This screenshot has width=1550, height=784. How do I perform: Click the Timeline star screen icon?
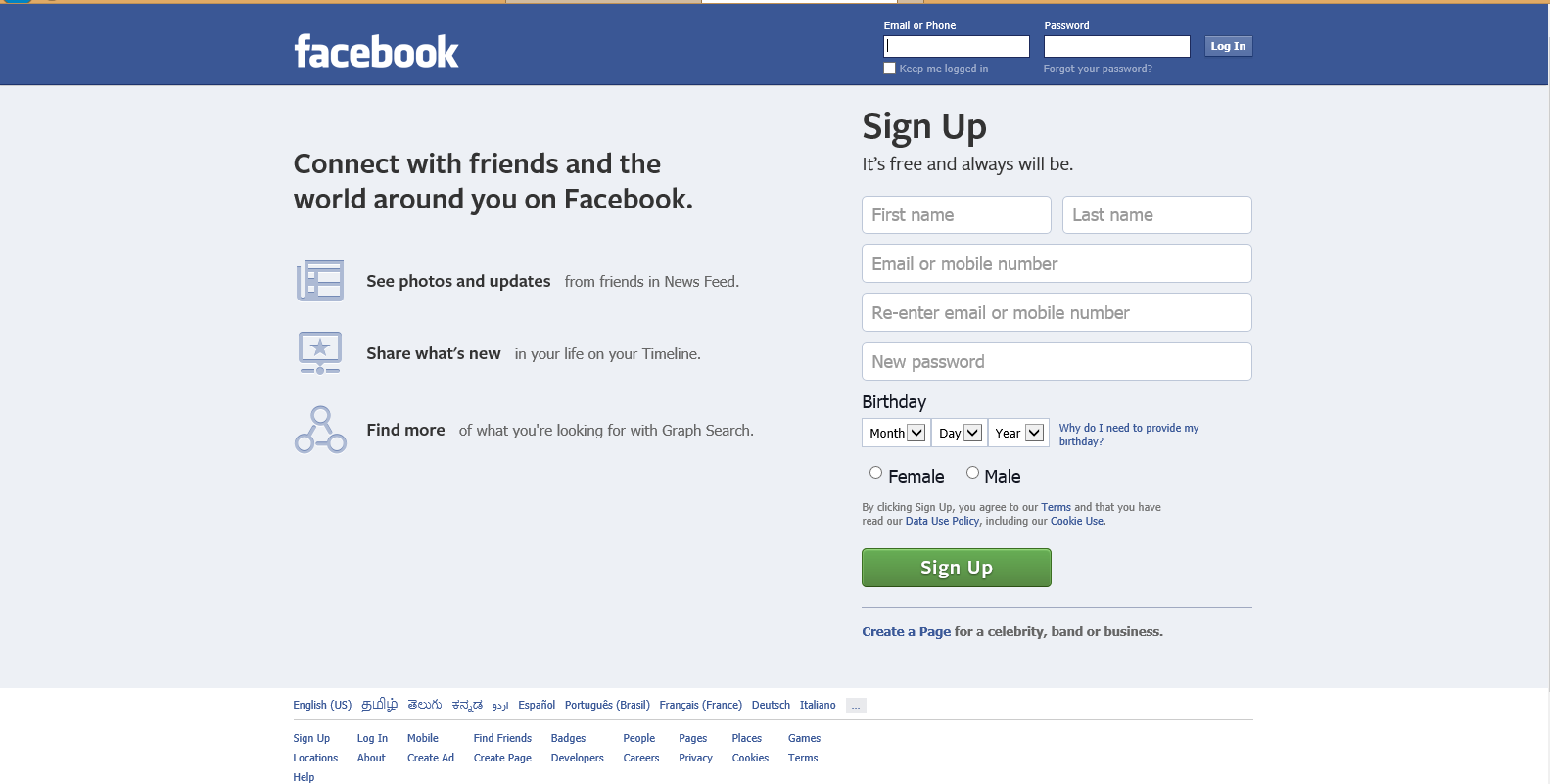[320, 352]
